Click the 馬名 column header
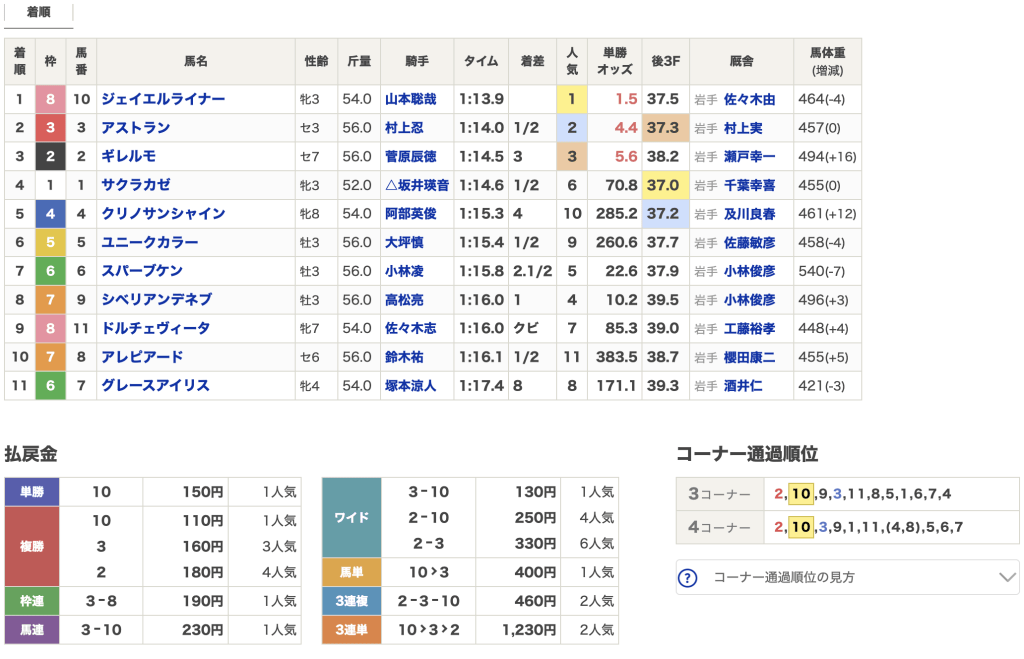 point(196,61)
